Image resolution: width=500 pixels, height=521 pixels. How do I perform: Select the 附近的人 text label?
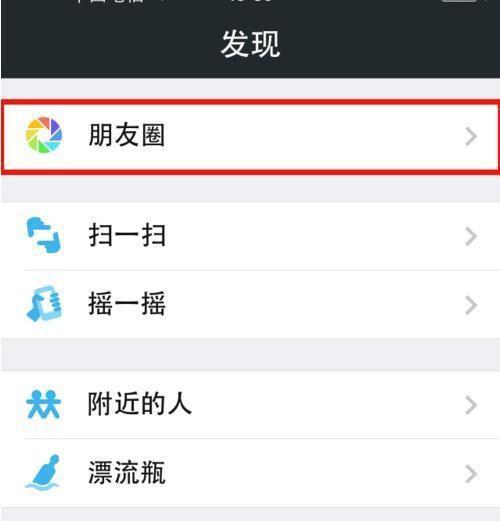140,404
